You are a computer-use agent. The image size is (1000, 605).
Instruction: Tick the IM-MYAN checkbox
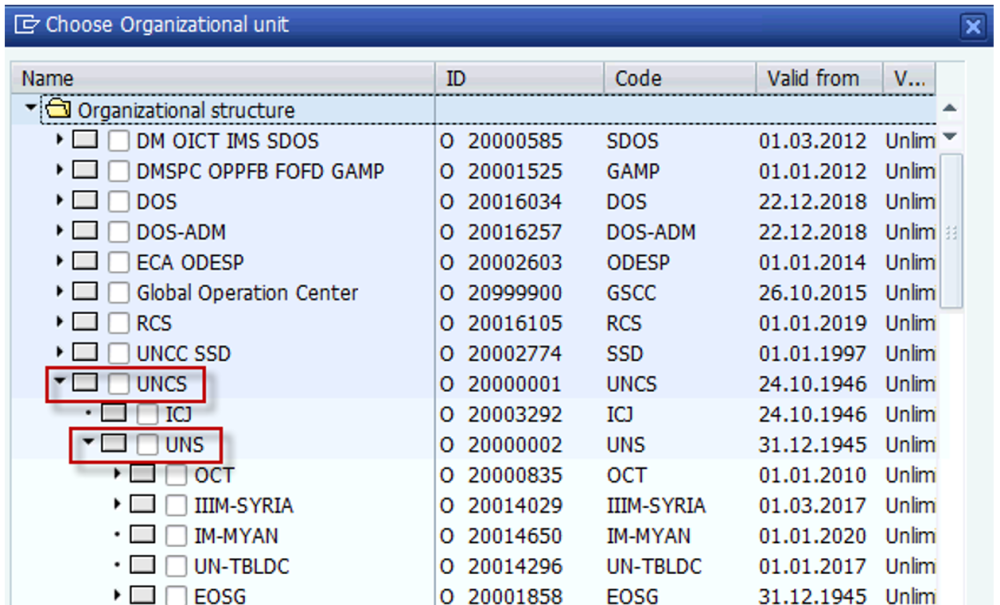(x=177, y=536)
